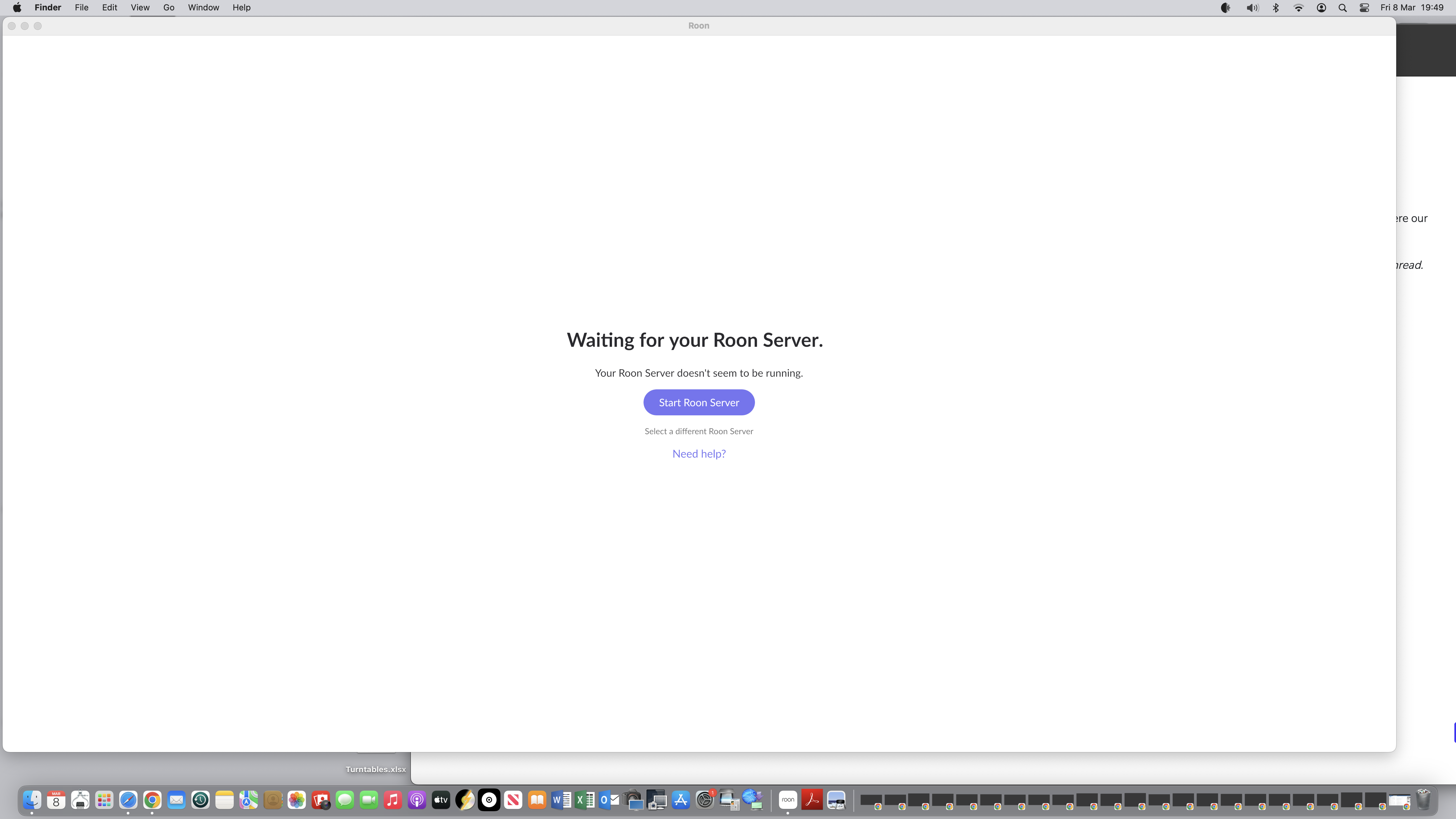Minimize the Roon window
The width and height of the screenshot is (1456, 819).
click(25, 26)
